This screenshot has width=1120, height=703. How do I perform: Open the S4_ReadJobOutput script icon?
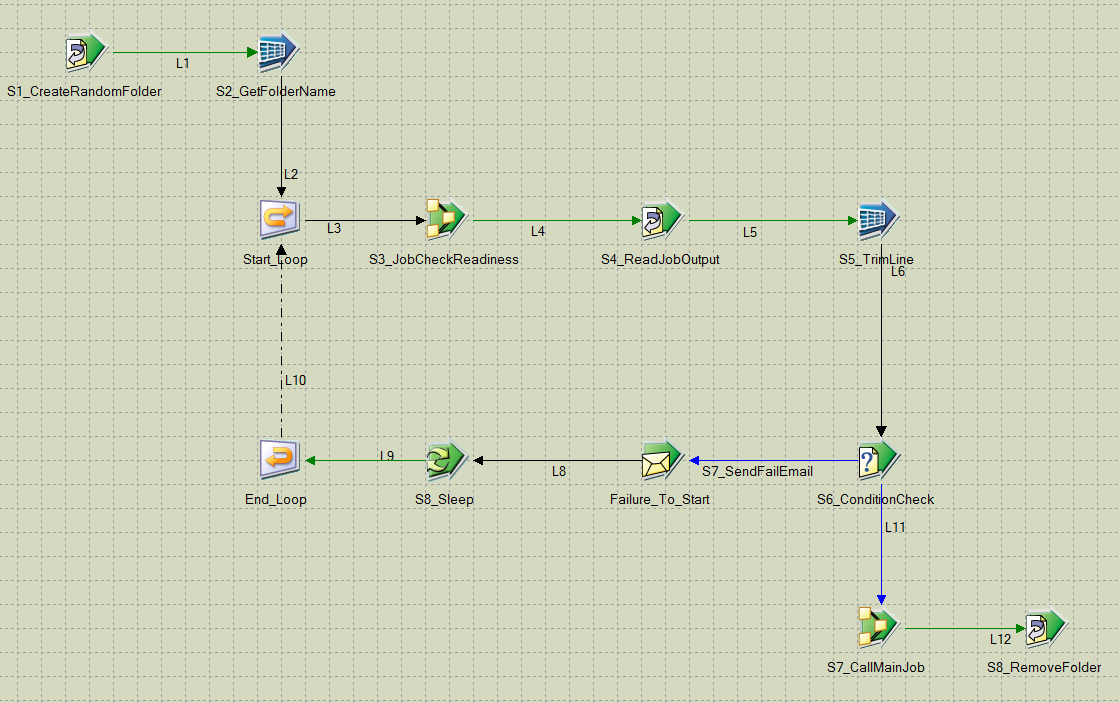[663, 218]
